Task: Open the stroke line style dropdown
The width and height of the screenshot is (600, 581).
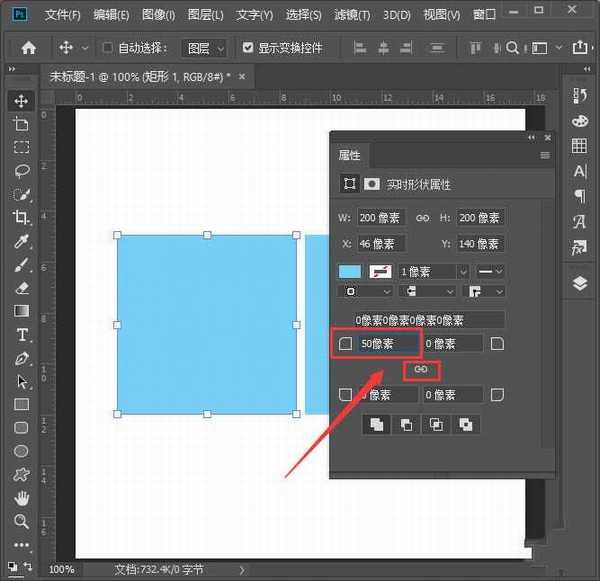Action: click(x=489, y=271)
